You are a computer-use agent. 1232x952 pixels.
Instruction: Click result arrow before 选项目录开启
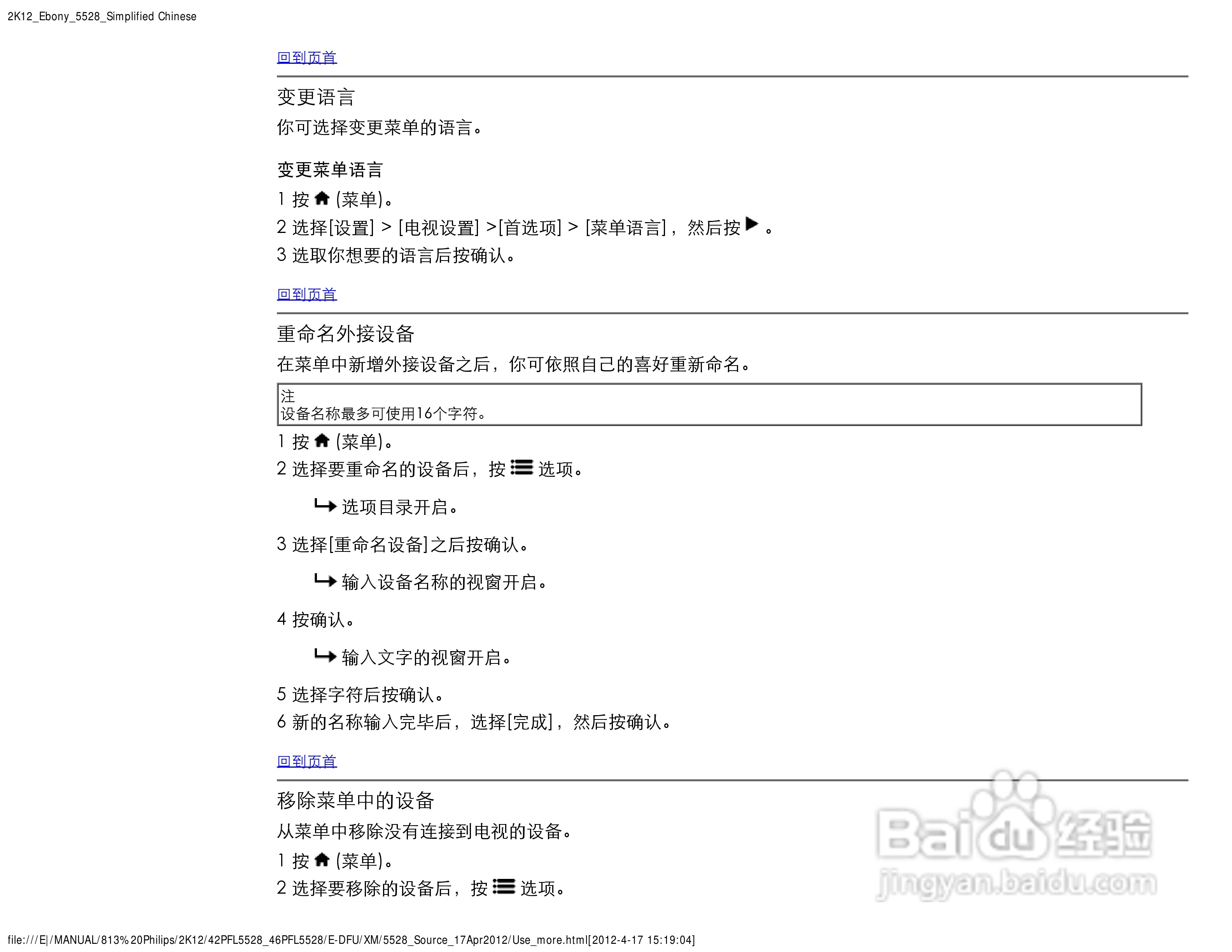click(325, 505)
